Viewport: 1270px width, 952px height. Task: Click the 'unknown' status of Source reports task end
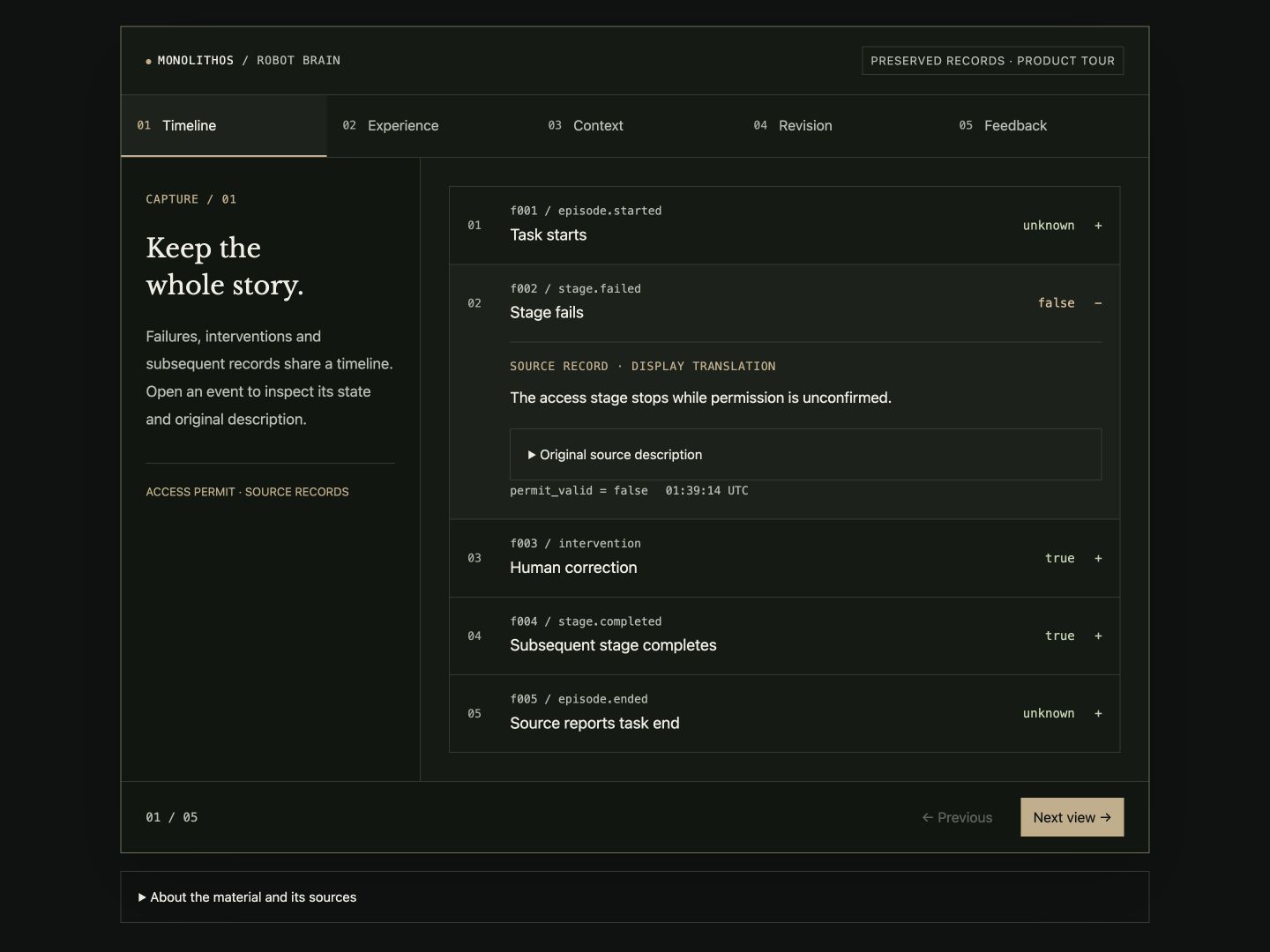[x=1049, y=713]
